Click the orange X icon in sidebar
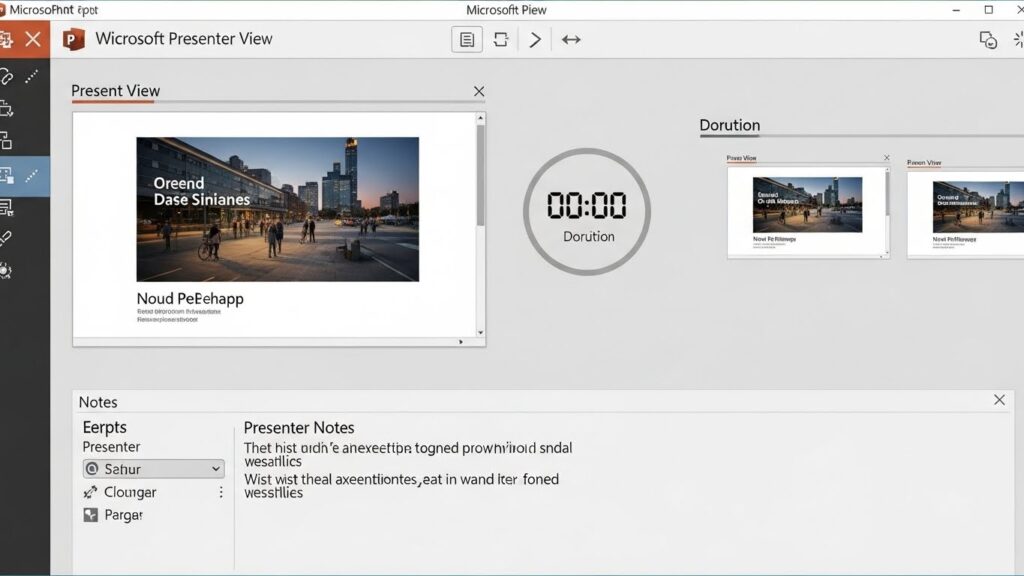The width and height of the screenshot is (1024, 576). click(x=34, y=39)
